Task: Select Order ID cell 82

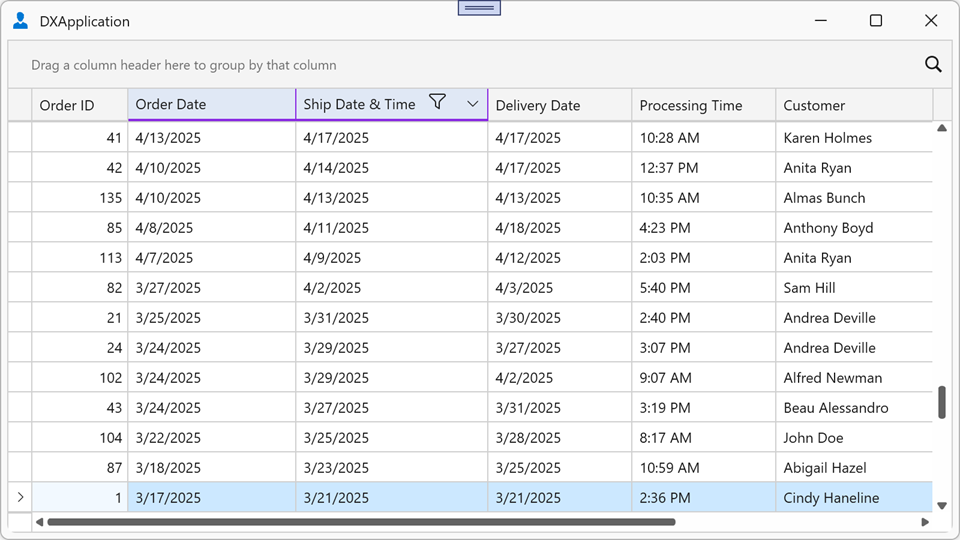Action: [x=80, y=288]
